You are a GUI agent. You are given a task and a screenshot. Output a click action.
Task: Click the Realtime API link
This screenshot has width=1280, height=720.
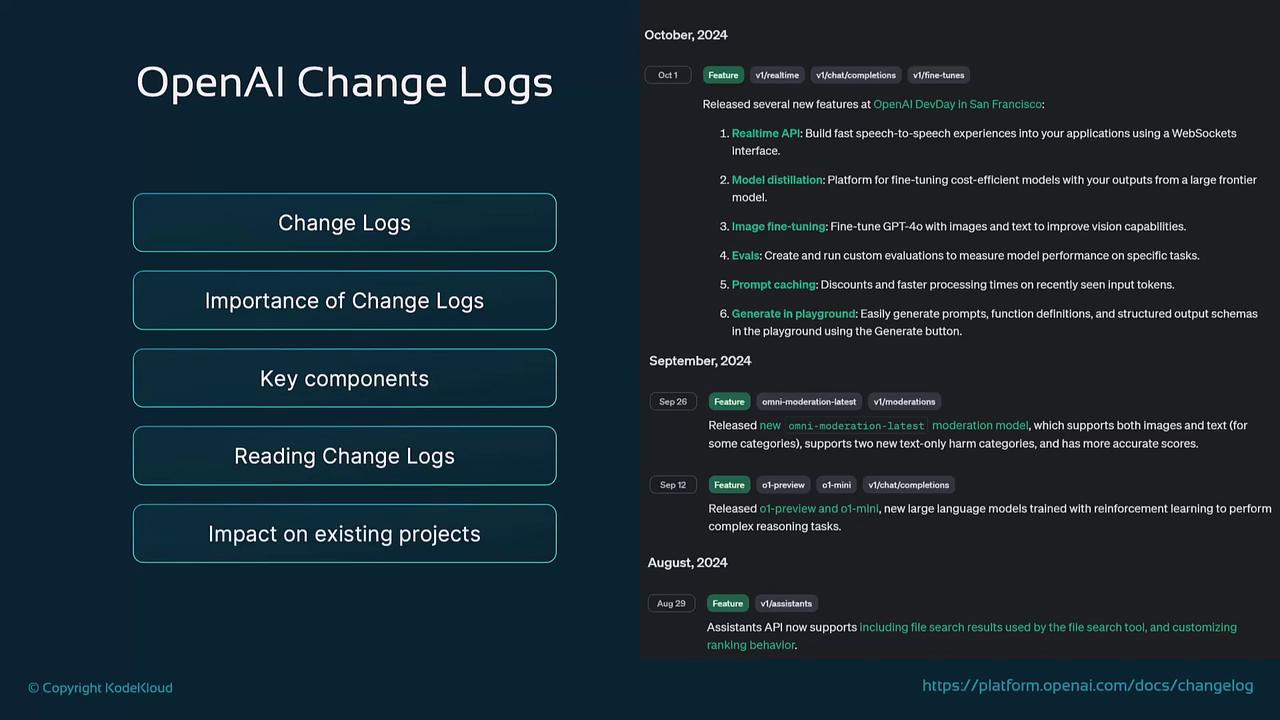click(766, 133)
